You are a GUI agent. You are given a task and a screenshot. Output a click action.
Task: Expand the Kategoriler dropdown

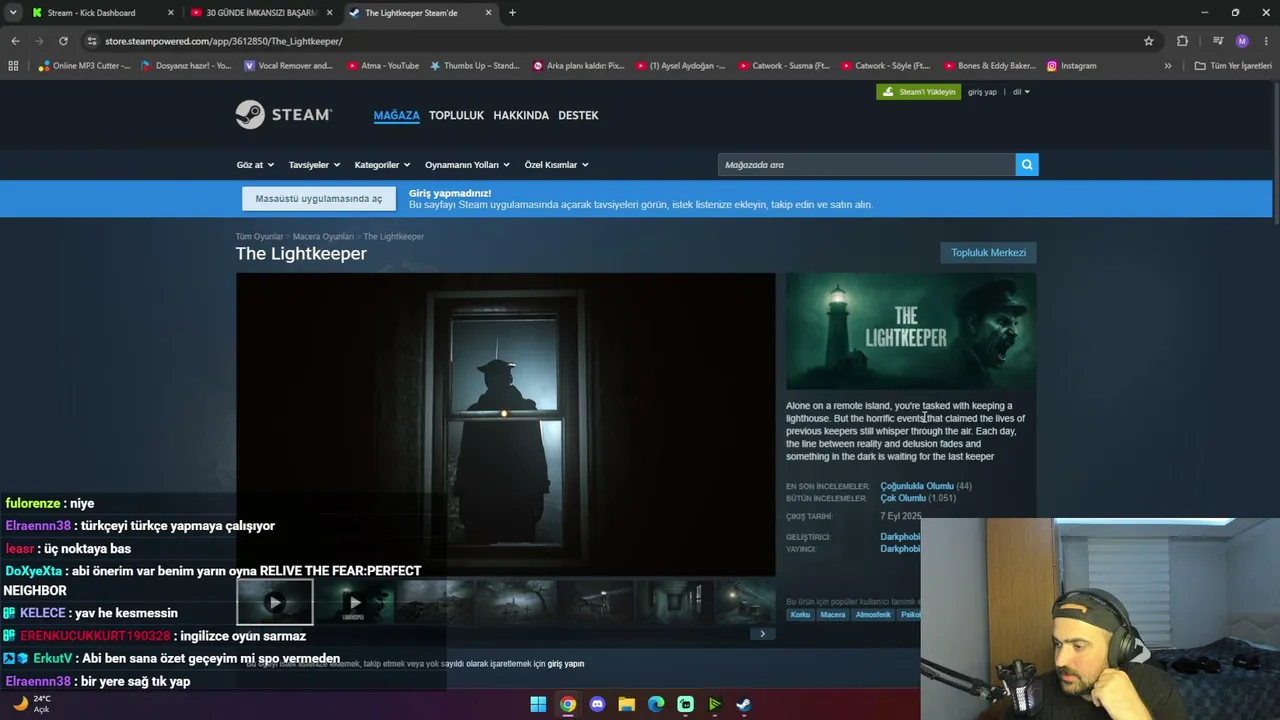click(382, 165)
